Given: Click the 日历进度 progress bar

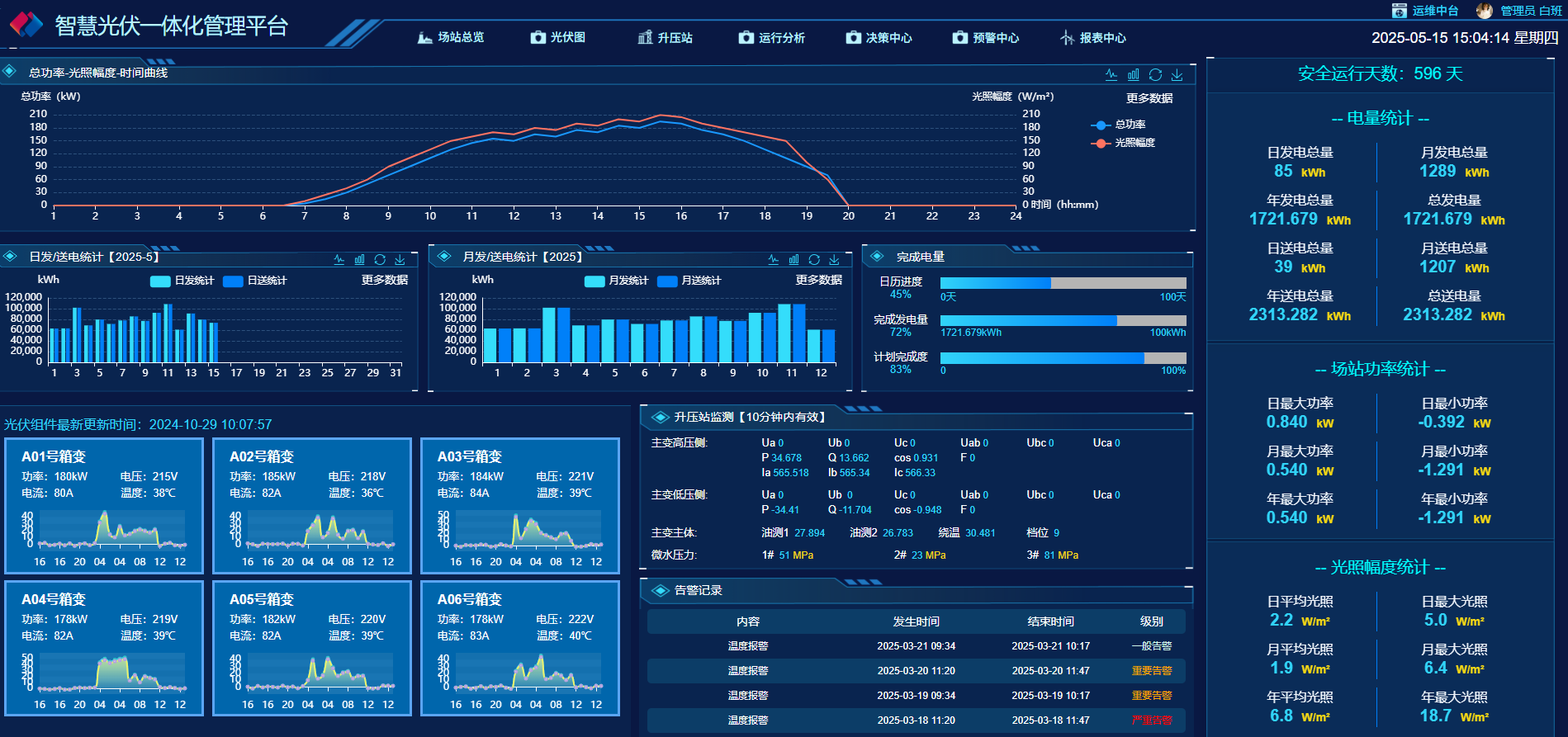Looking at the screenshot, I should [x=1063, y=283].
